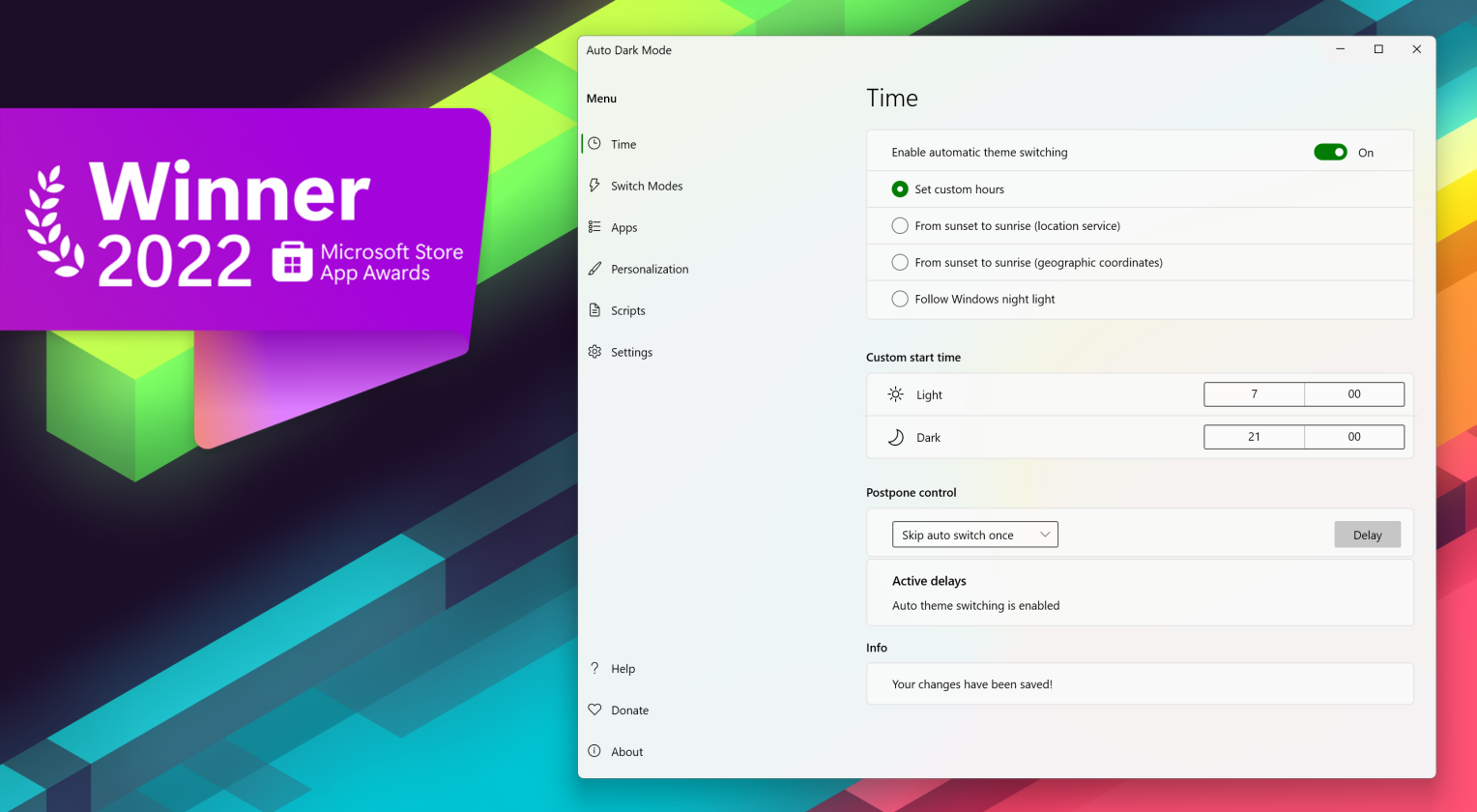Select the Switch Modes lightning icon

click(x=594, y=186)
